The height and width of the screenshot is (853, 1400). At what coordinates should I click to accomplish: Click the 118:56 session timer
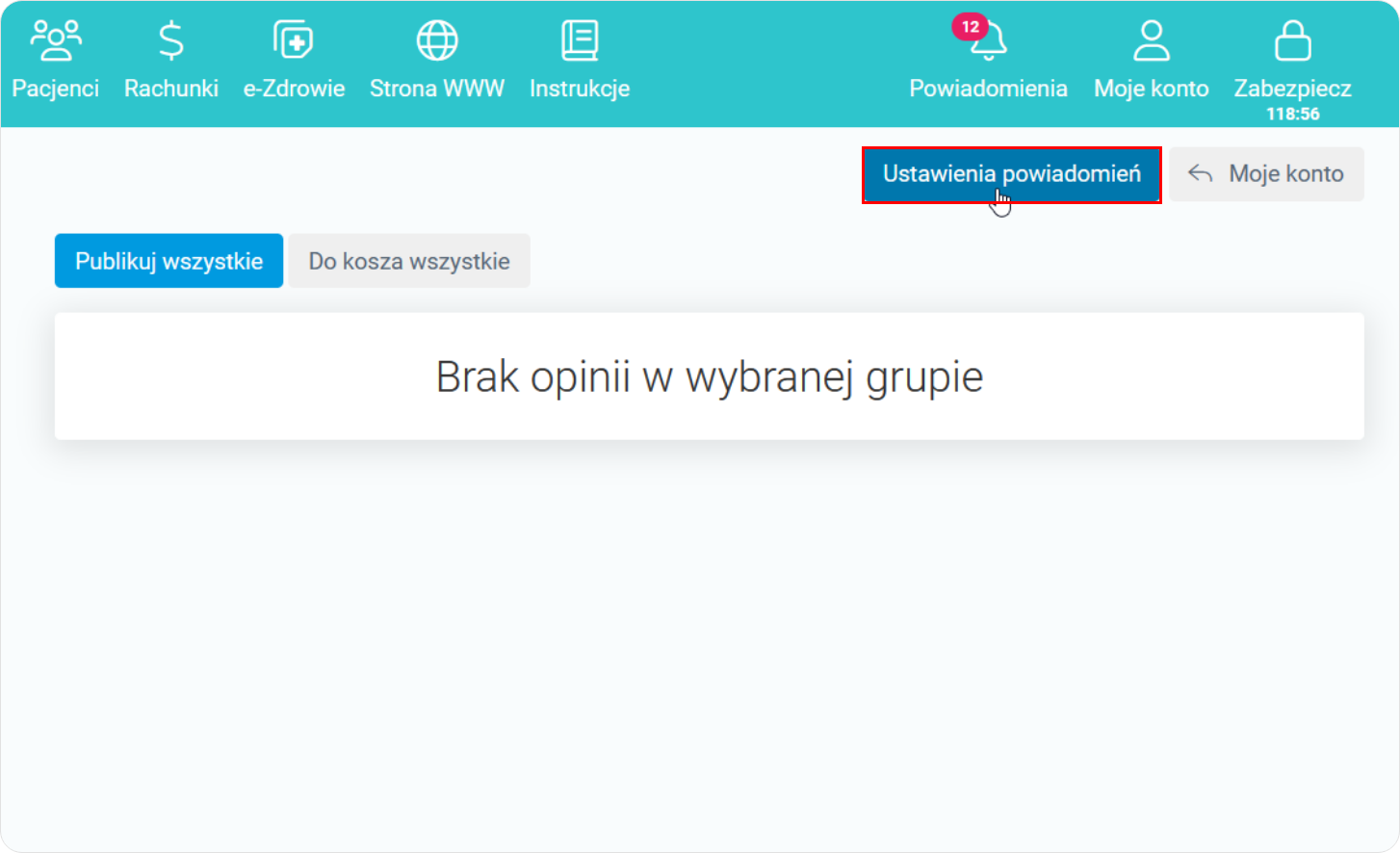[1293, 114]
